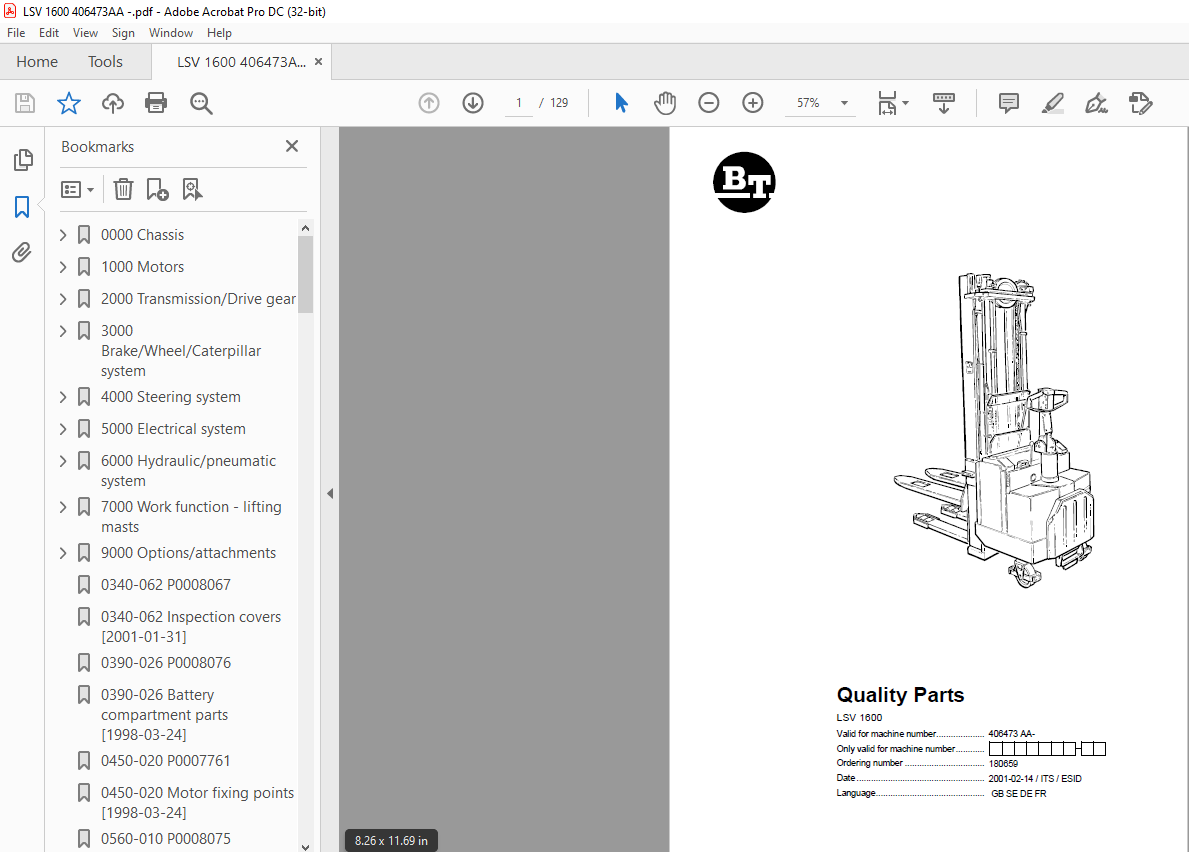1189x852 pixels.
Task: Switch to the Home tab
Action: [x=37, y=61]
